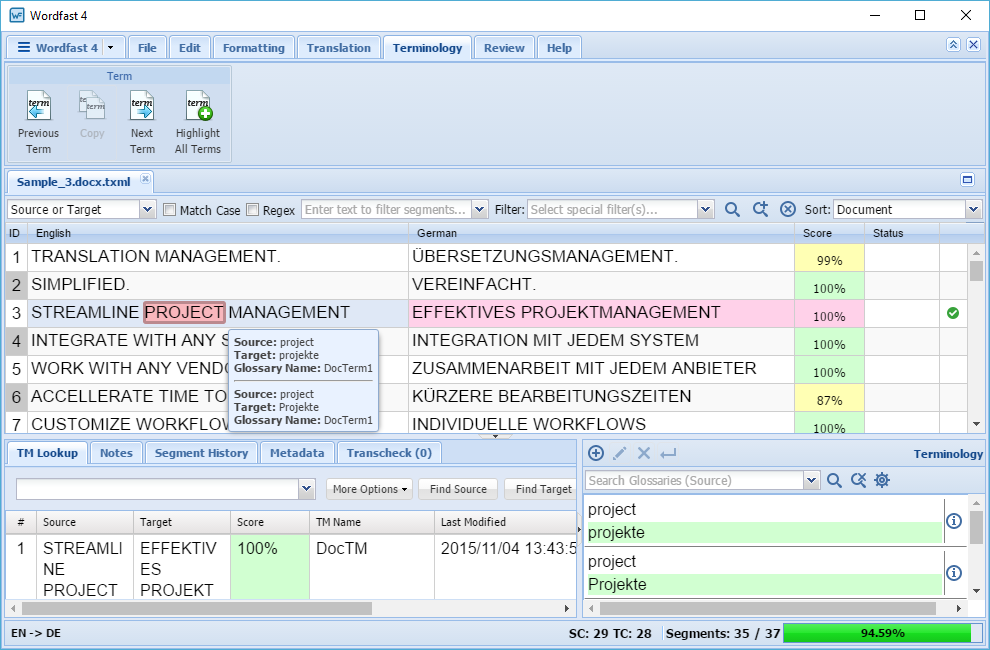Image resolution: width=990 pixels, height=650 pixels.
Task: Maximize the editor panel
Action: tap(967, 180)
